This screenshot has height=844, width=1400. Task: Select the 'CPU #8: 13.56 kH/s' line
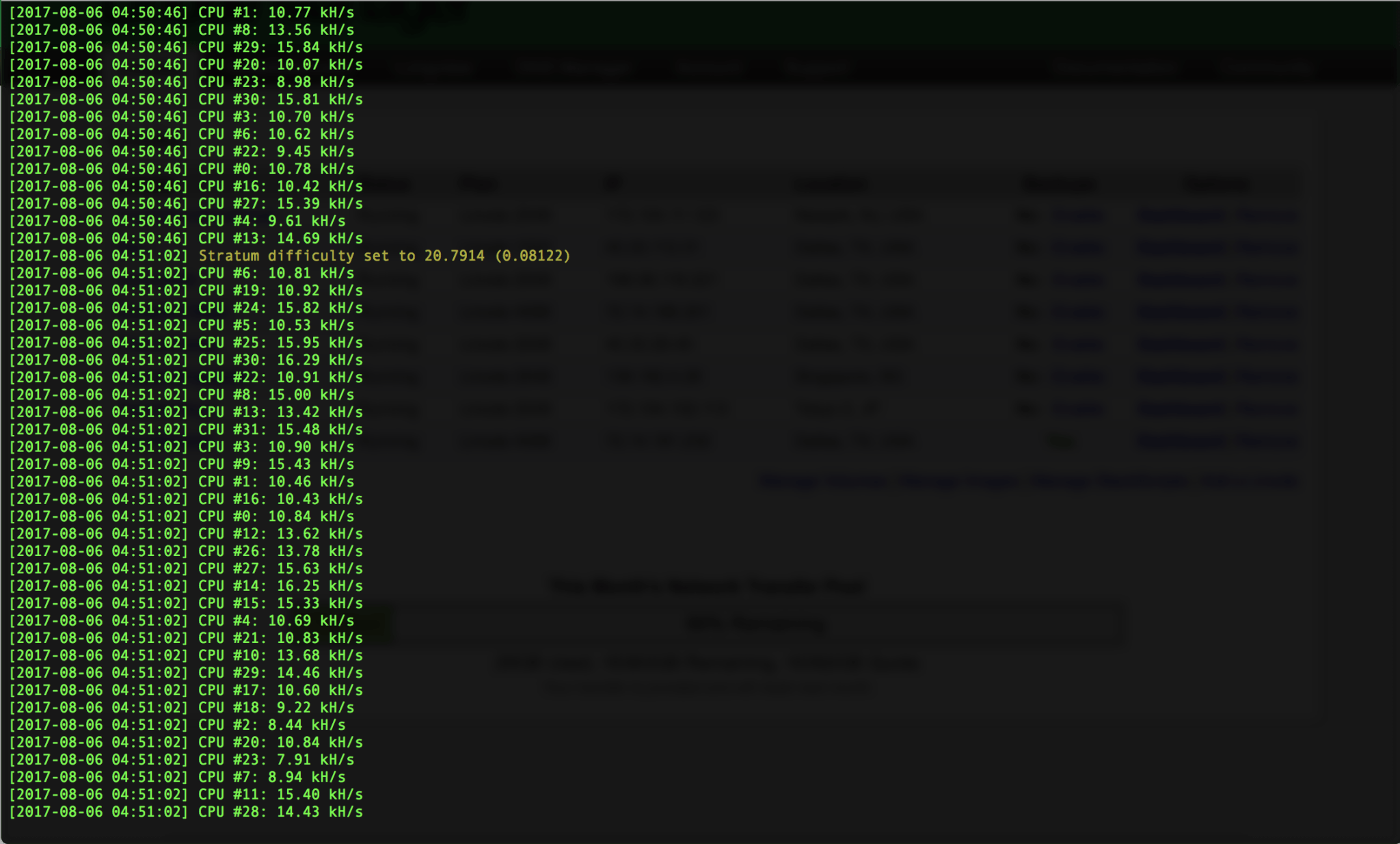coord(181,30)
